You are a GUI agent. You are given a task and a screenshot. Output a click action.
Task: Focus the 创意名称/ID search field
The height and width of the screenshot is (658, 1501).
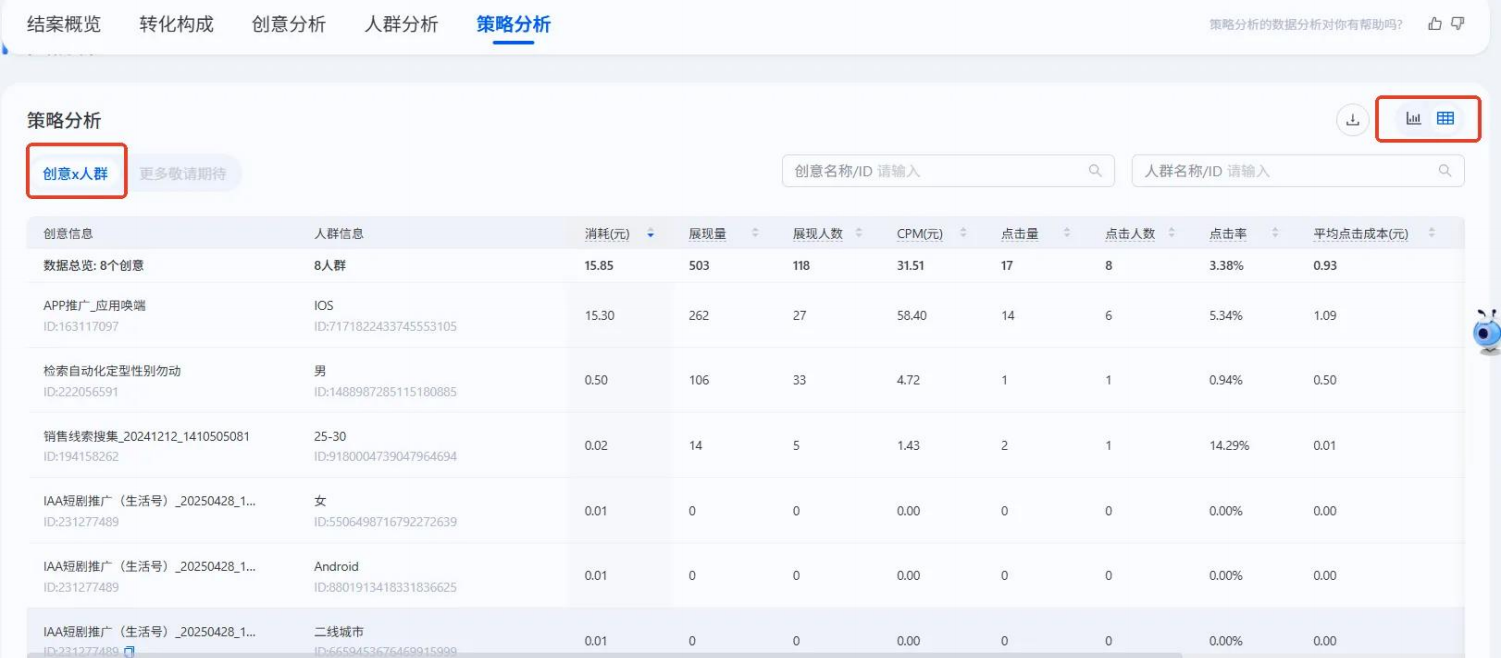pyautogui.click(x=948, y=171)
